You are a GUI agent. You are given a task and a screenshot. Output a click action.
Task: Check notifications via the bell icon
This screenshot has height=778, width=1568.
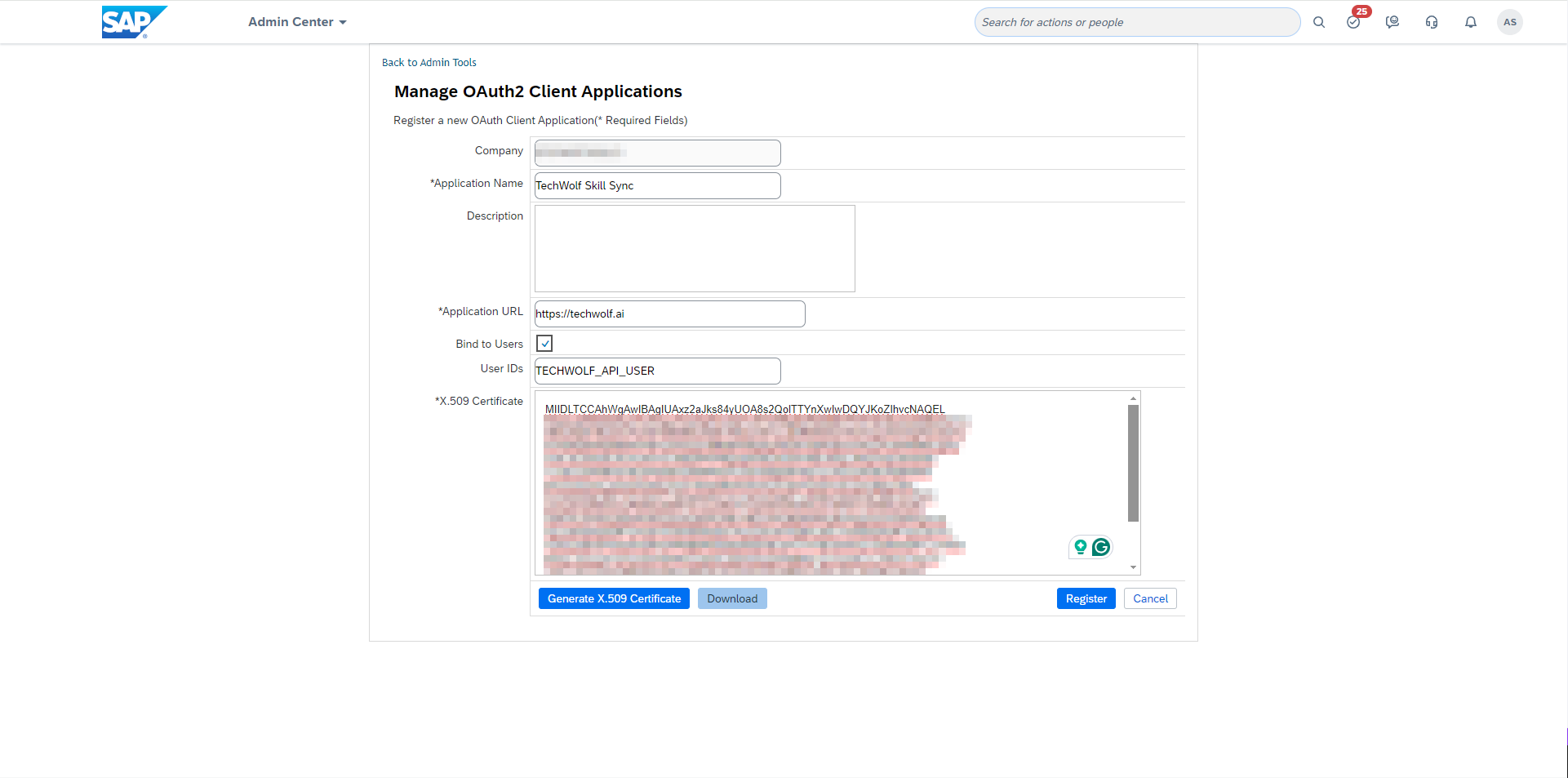(1470, 22)
